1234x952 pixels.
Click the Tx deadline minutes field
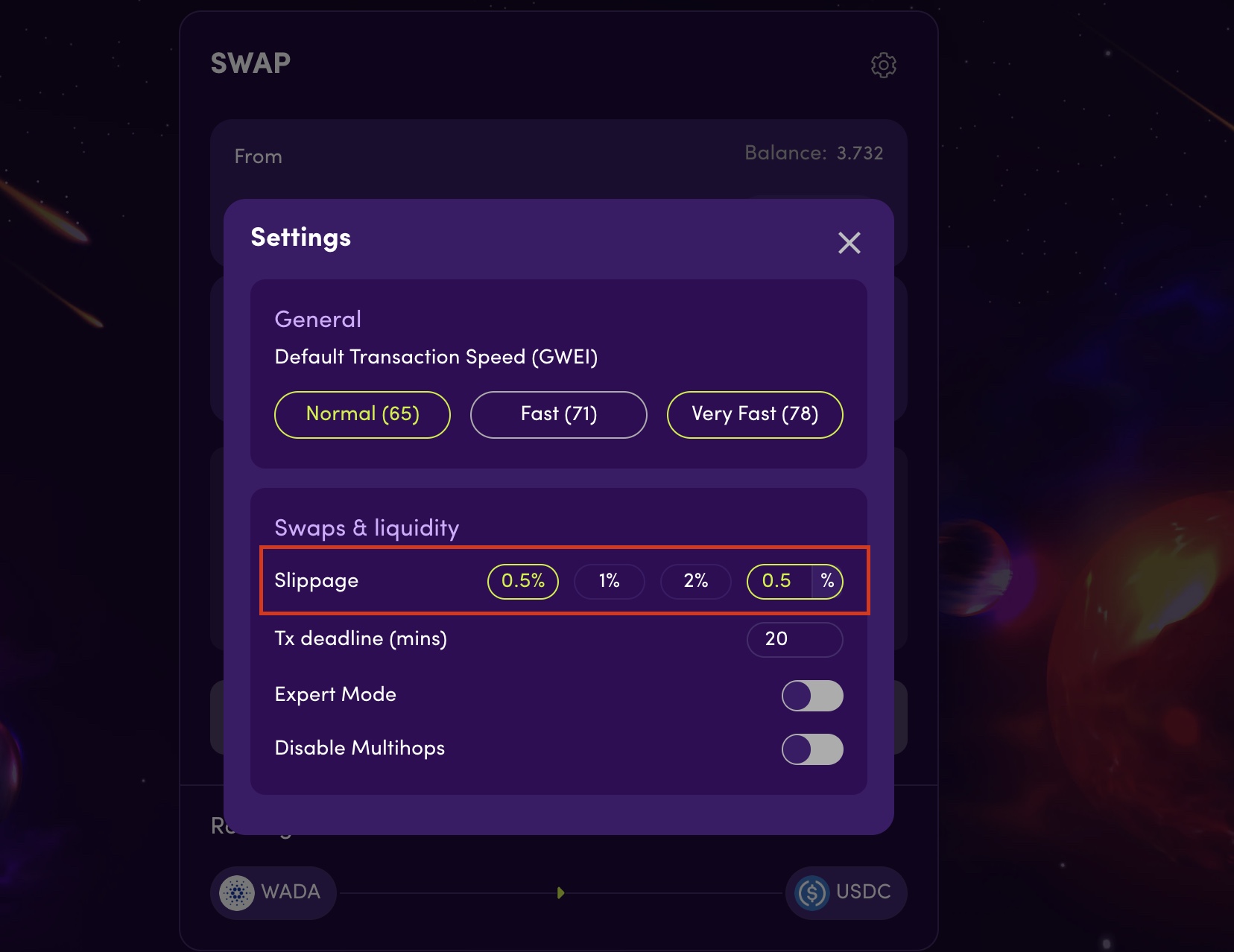tap(795, 639)
